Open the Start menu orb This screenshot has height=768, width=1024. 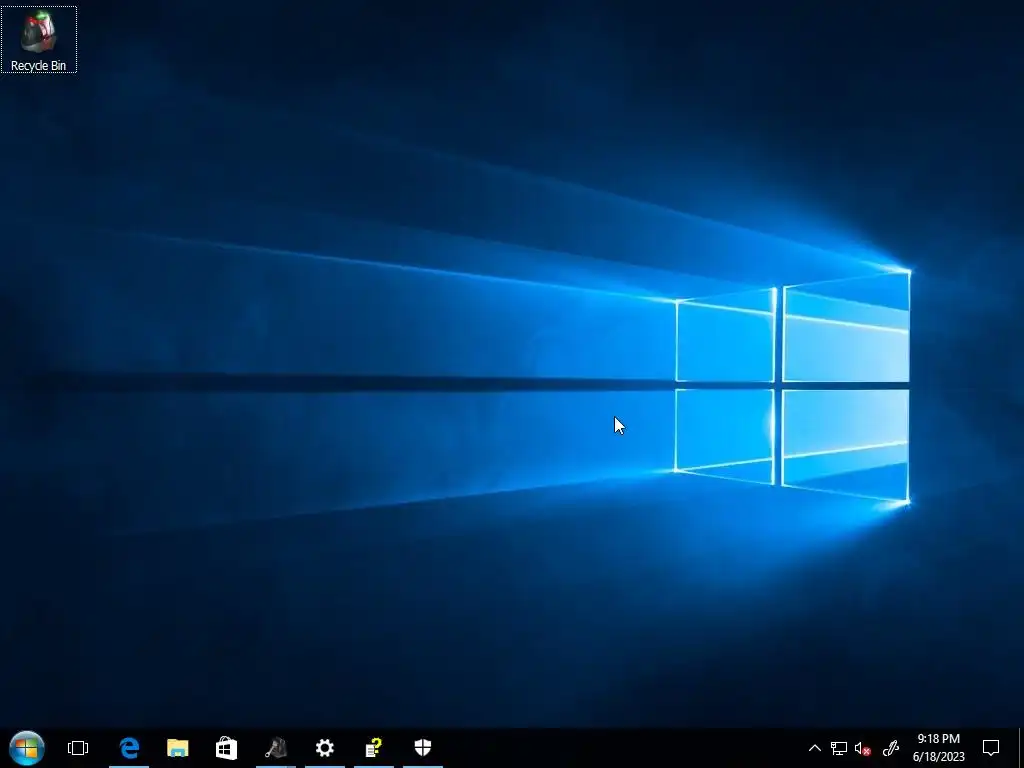coord(27,748)
